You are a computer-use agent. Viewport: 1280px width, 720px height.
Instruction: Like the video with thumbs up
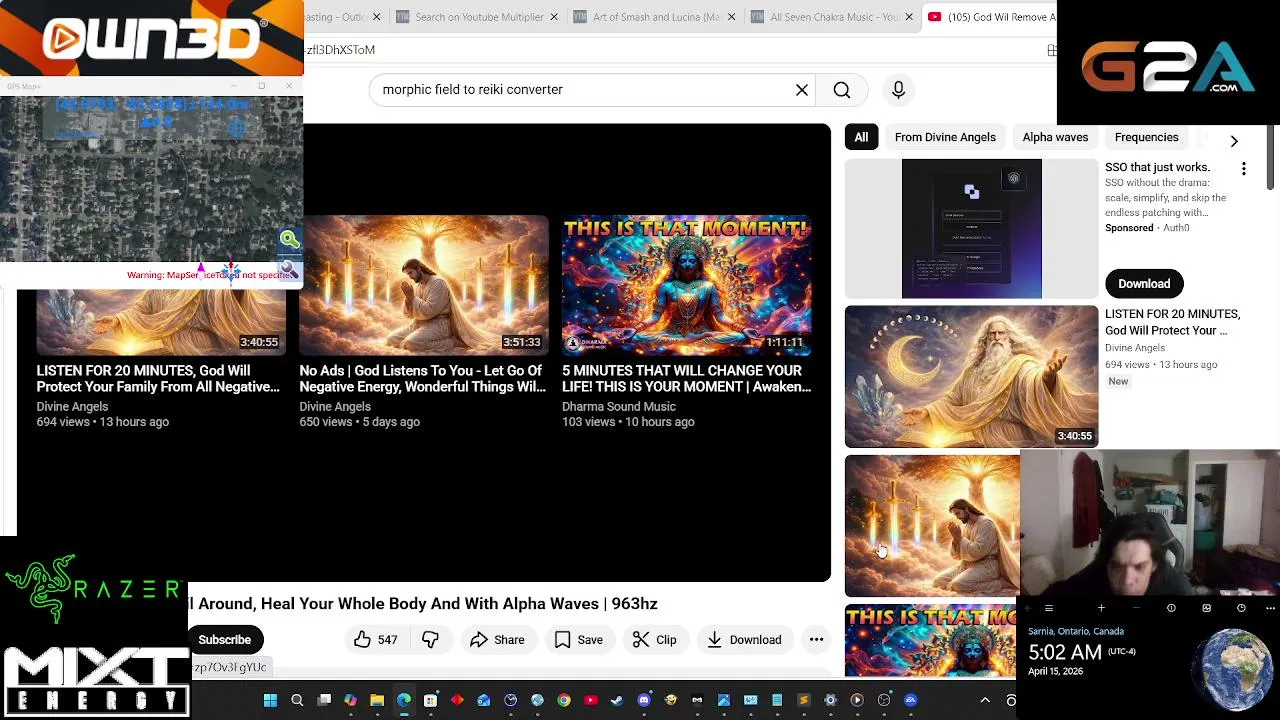point(375,640)
